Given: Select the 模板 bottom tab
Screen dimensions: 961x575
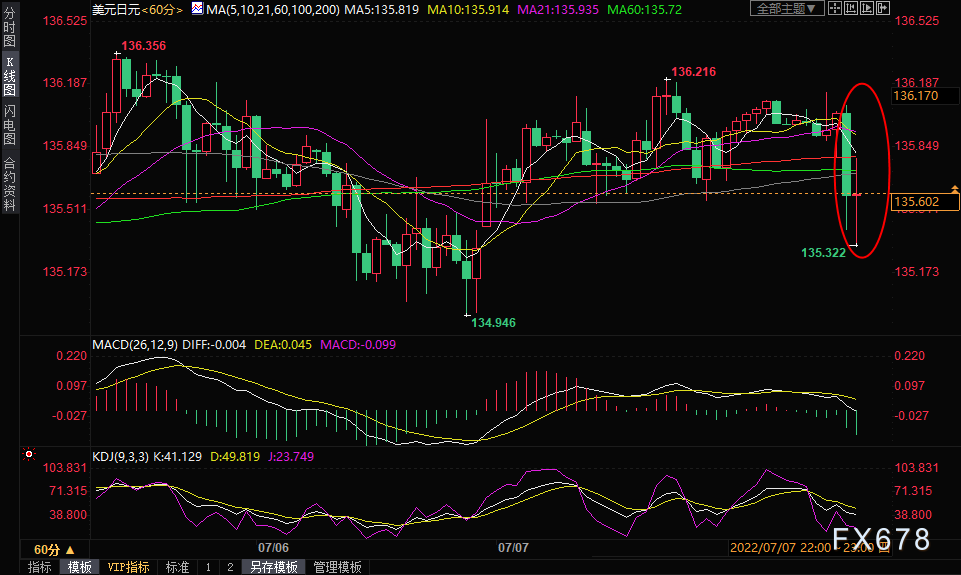Looking at the screenshot, I should pyautogui.click(x=80, y=567).
